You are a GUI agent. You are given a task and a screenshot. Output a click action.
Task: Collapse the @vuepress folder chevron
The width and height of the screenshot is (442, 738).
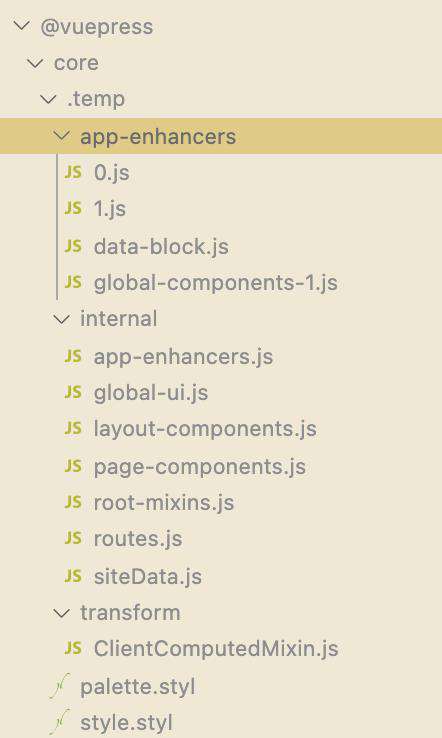22,25
